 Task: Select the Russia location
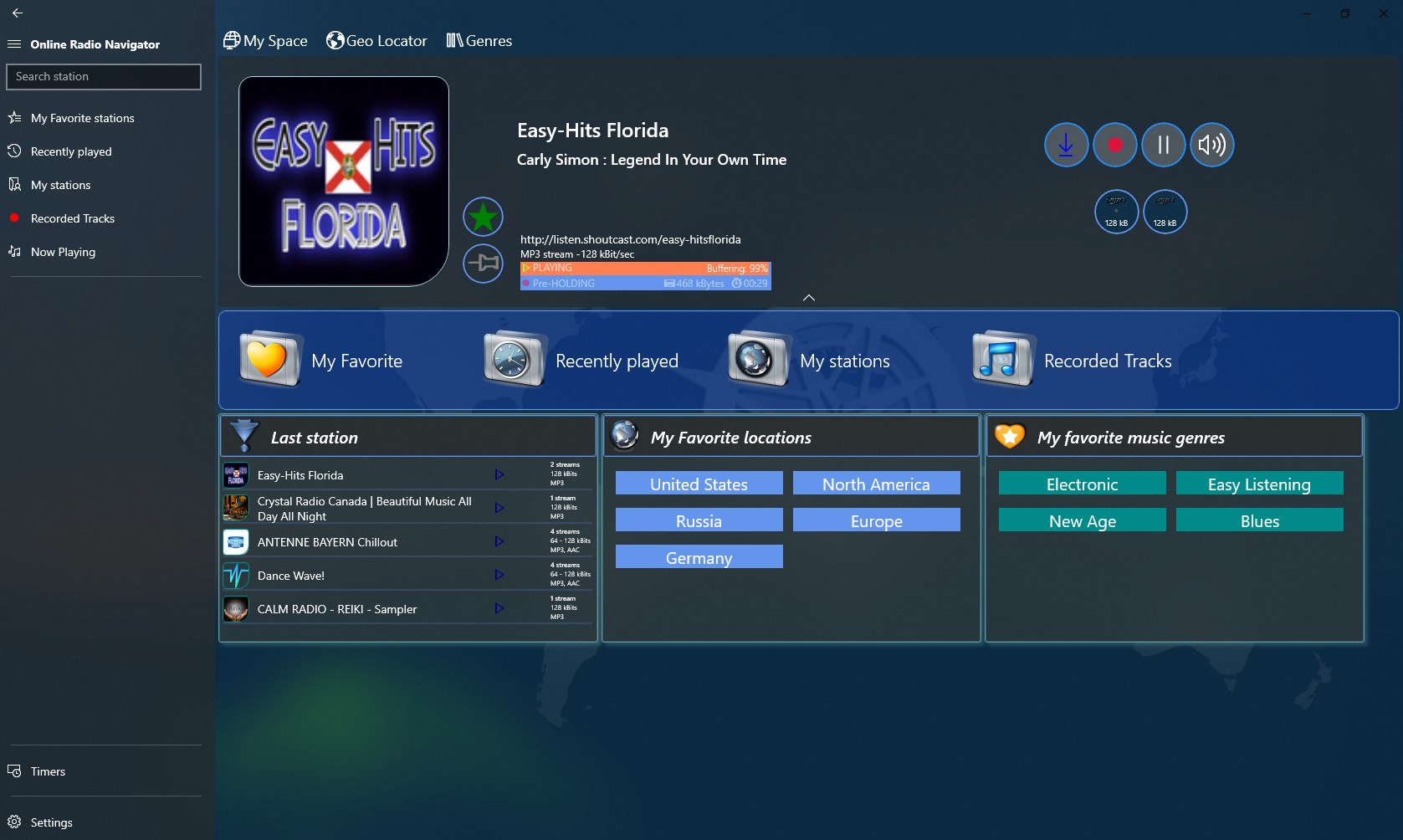(699, 520)
